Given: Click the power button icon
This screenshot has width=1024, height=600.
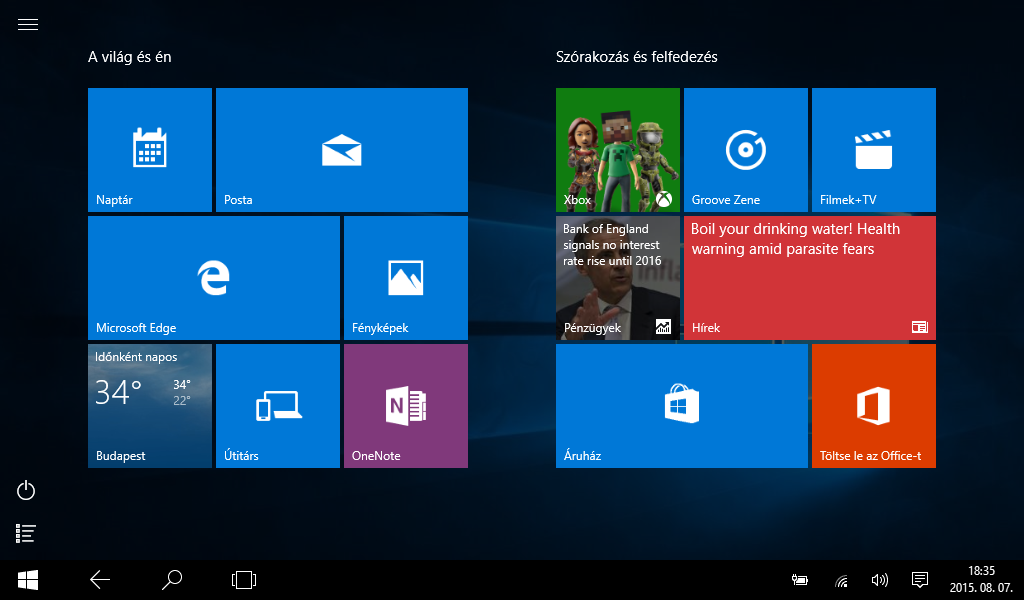Looking at the screenshot, I should [27, 490].
